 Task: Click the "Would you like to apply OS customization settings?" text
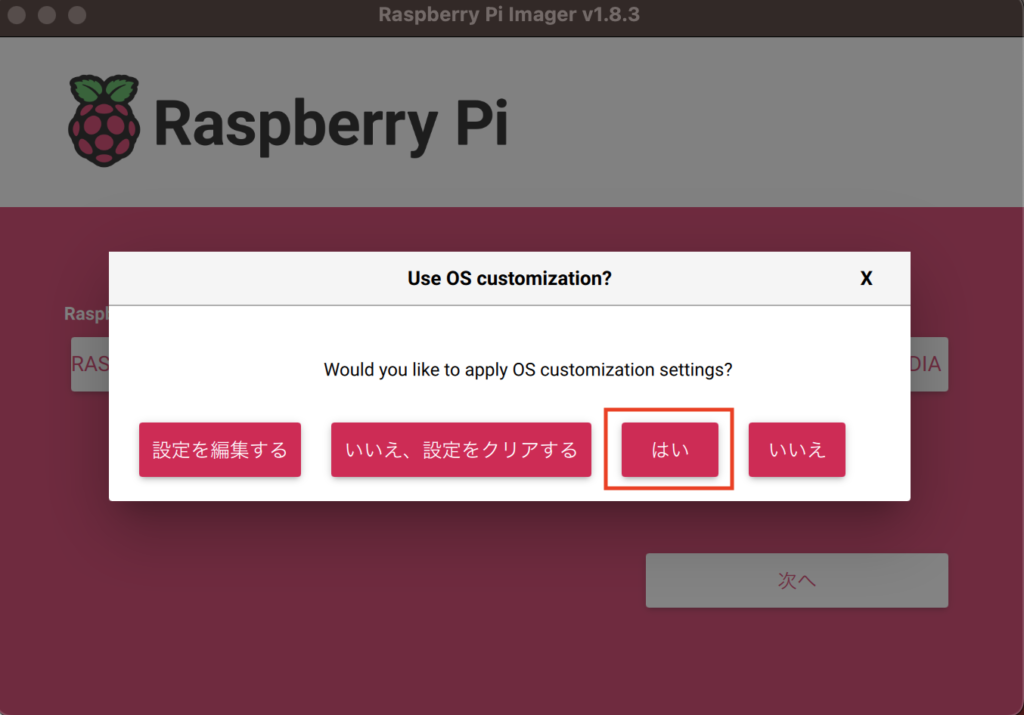[528, 370]
